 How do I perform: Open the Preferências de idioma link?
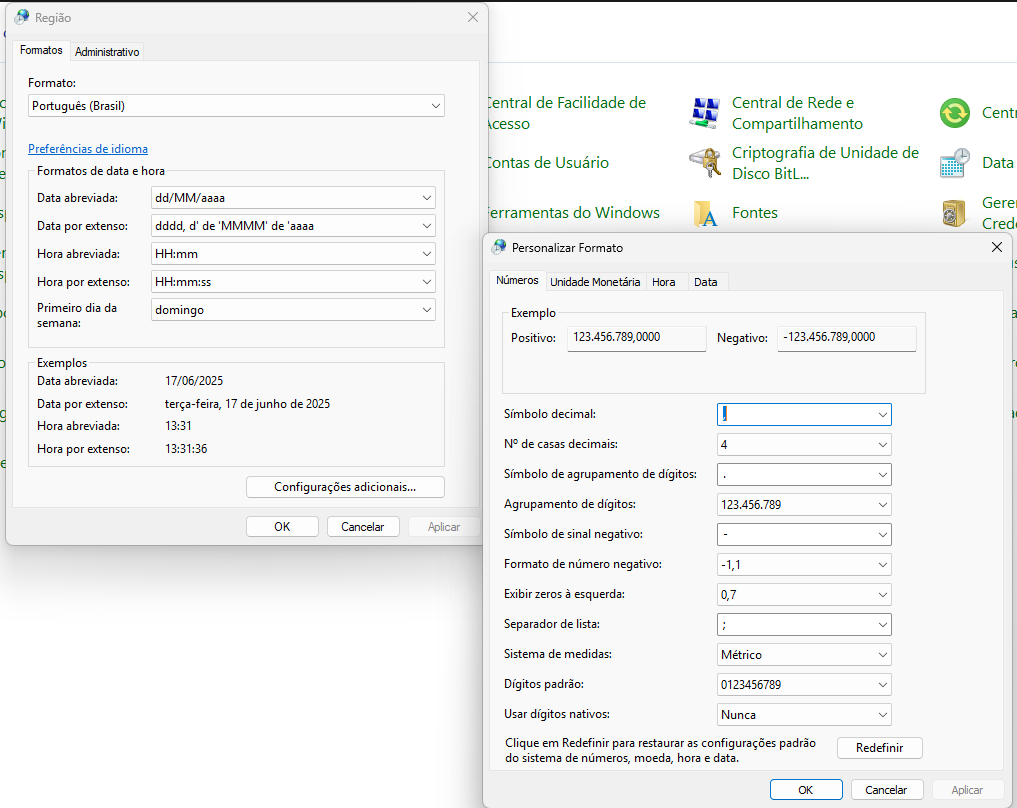88,149
